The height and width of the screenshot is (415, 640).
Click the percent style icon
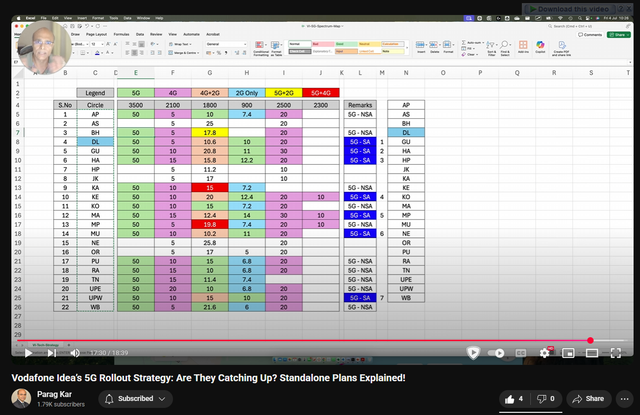pos(219,53)
